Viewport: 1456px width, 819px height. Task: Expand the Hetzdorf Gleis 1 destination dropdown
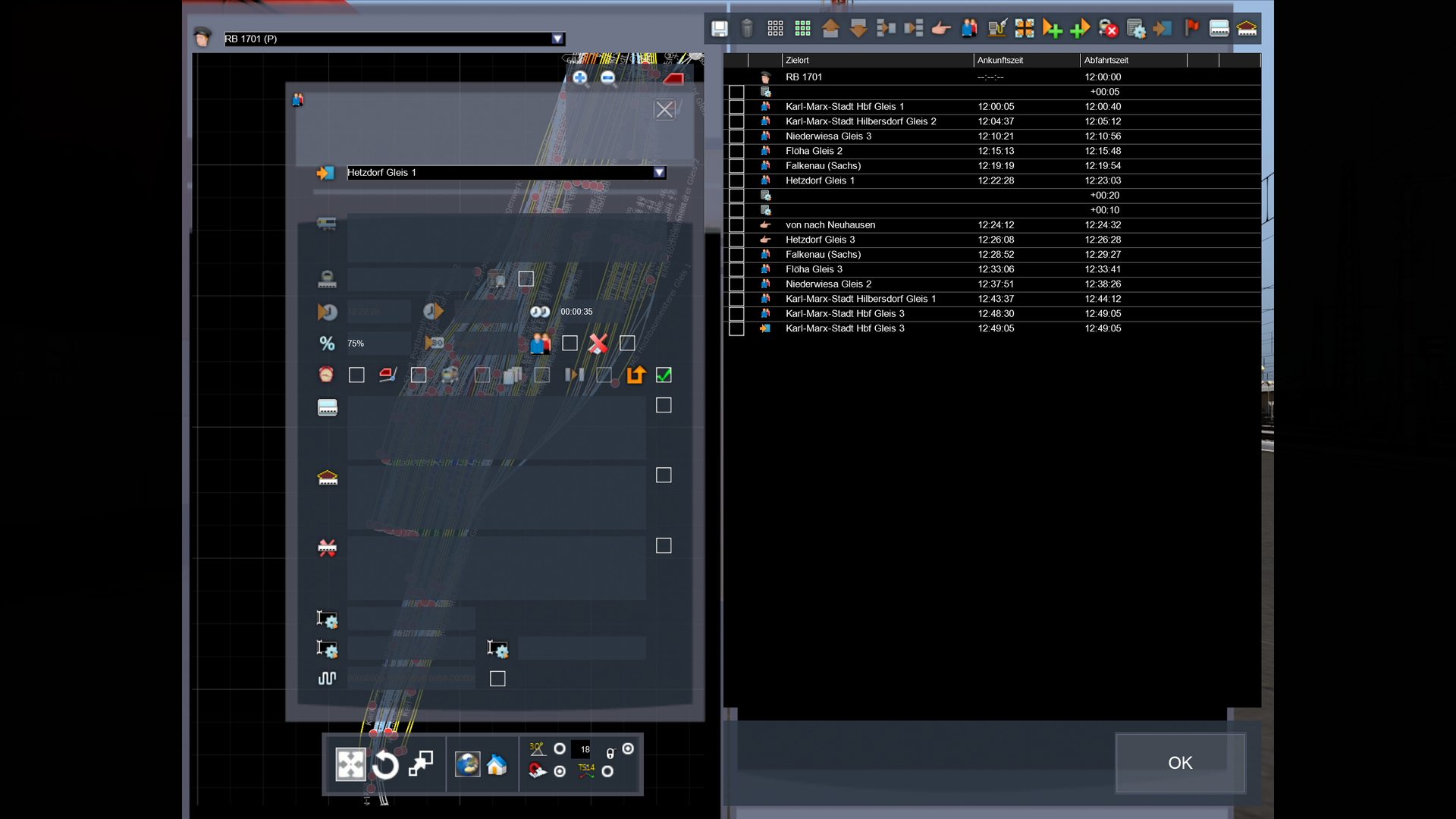click(x=659, y=173)
